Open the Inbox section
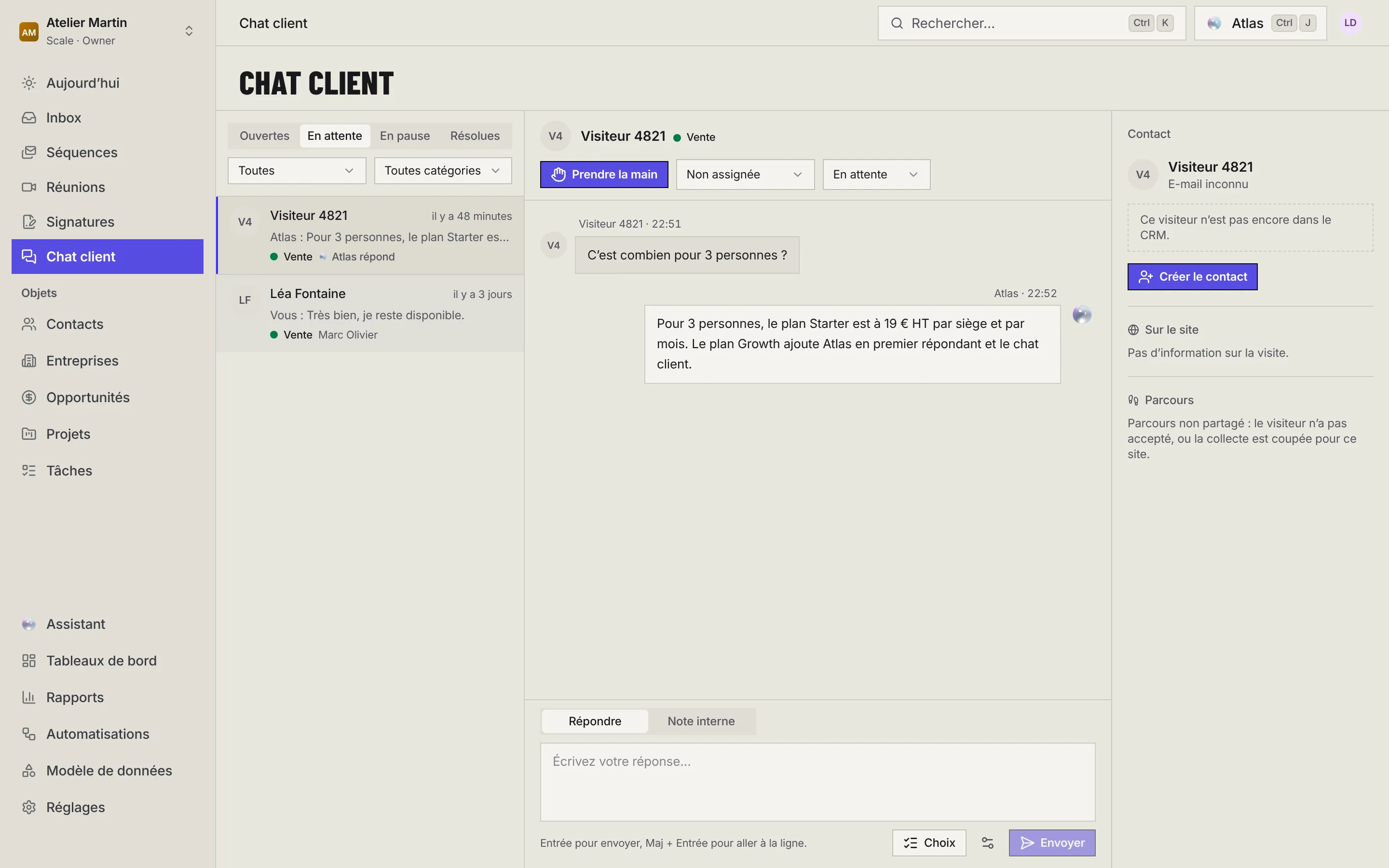 coord(108,118)
